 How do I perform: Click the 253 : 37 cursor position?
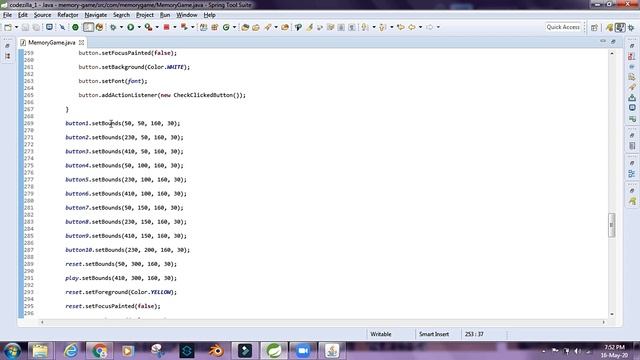(474, 334)
